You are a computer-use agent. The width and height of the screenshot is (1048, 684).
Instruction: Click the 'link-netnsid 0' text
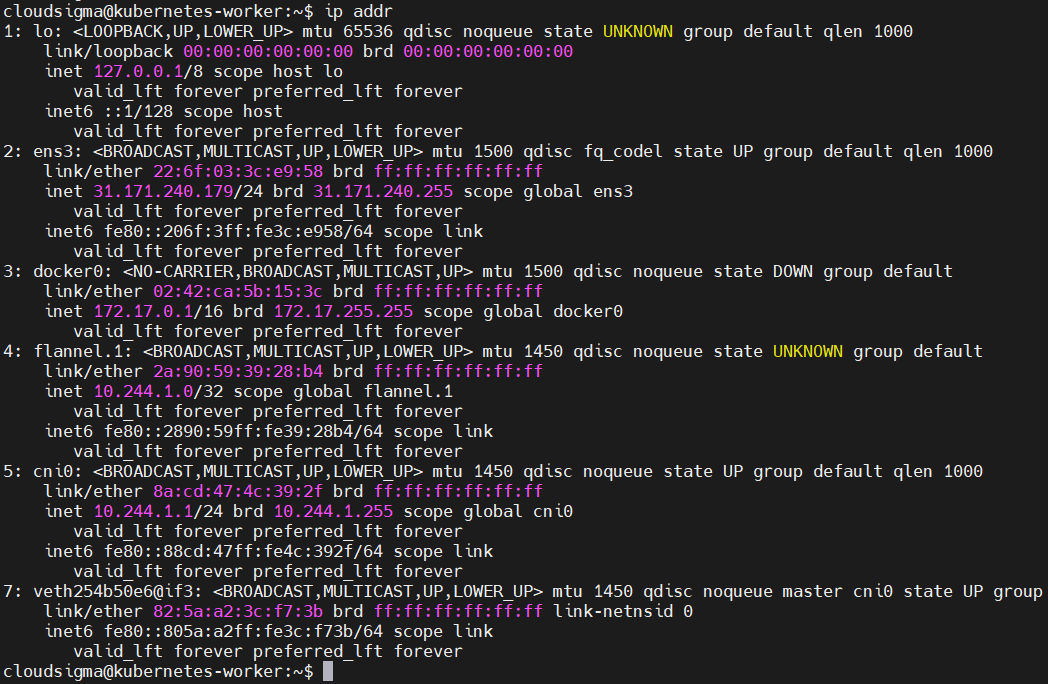pos(623,612)
